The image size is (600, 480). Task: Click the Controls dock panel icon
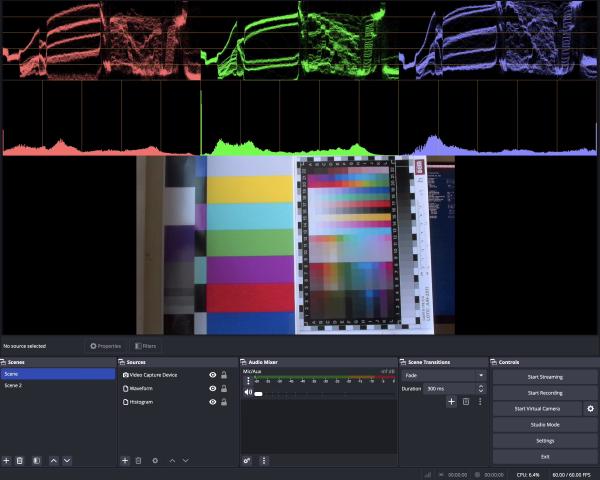pyautogui.click(x=494, y=362)
